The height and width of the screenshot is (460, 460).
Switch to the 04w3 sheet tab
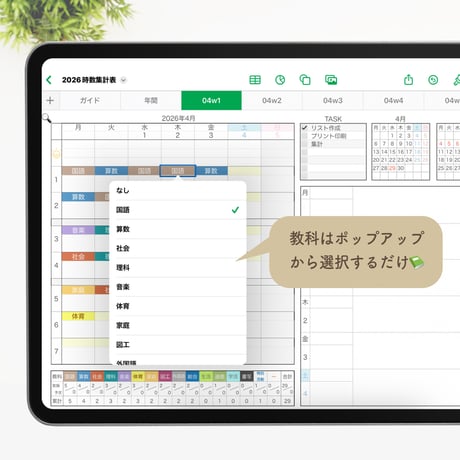point(333,100)
